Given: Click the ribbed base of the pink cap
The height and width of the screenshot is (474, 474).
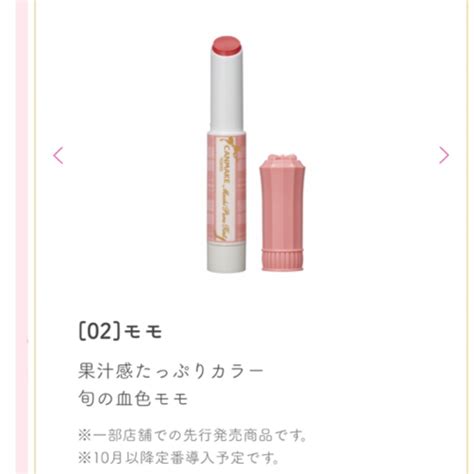Looking at the screenshot, I should pos(282,260).
